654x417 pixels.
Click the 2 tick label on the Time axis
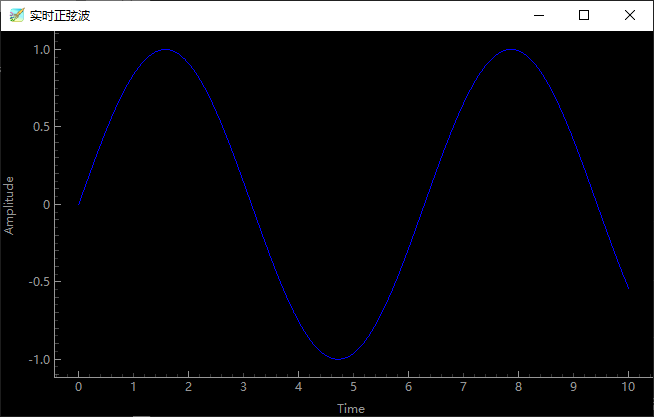pyautogui.click(x=189, y=387)
